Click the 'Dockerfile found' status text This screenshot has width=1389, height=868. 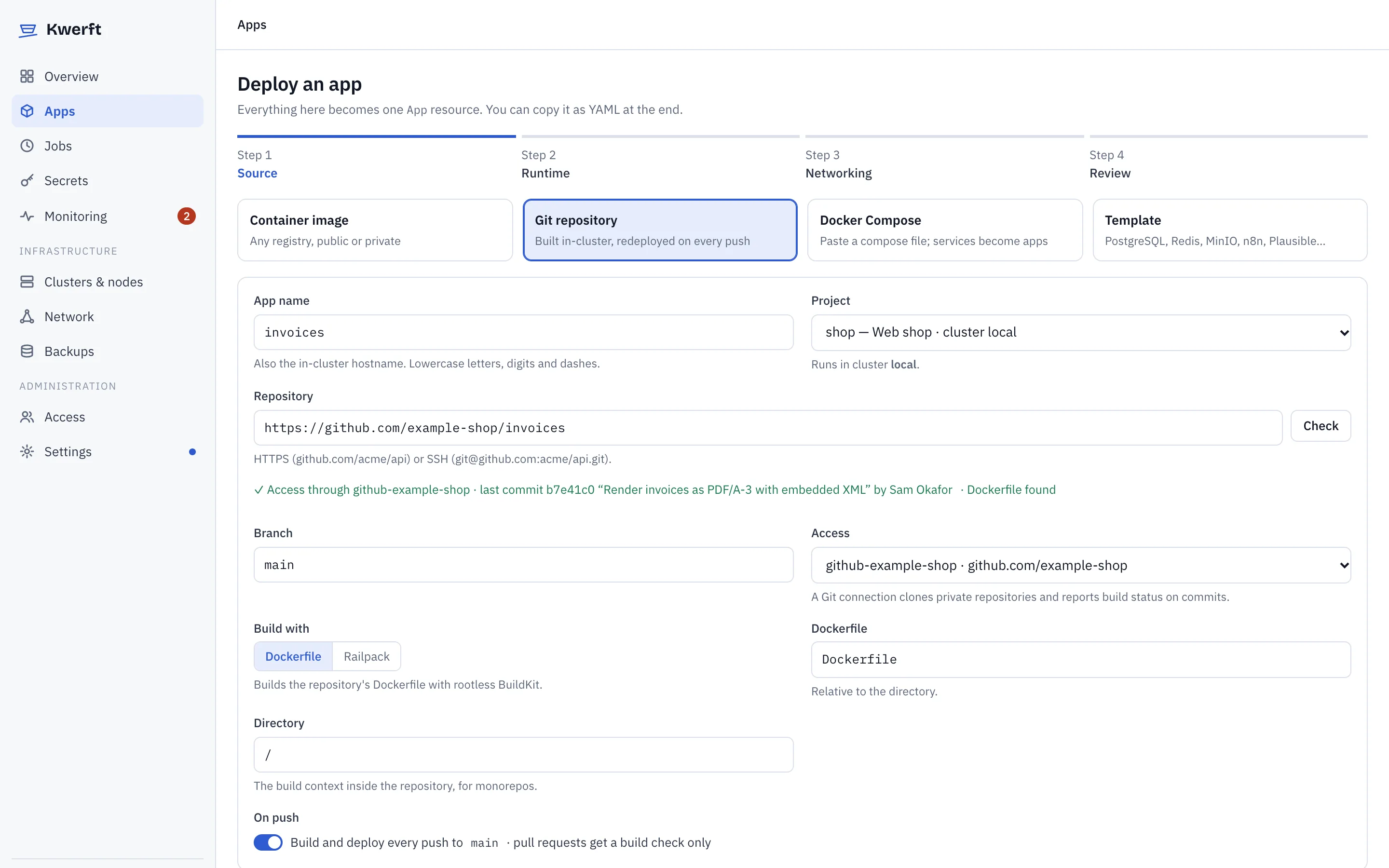click(x=1011, y=489)
